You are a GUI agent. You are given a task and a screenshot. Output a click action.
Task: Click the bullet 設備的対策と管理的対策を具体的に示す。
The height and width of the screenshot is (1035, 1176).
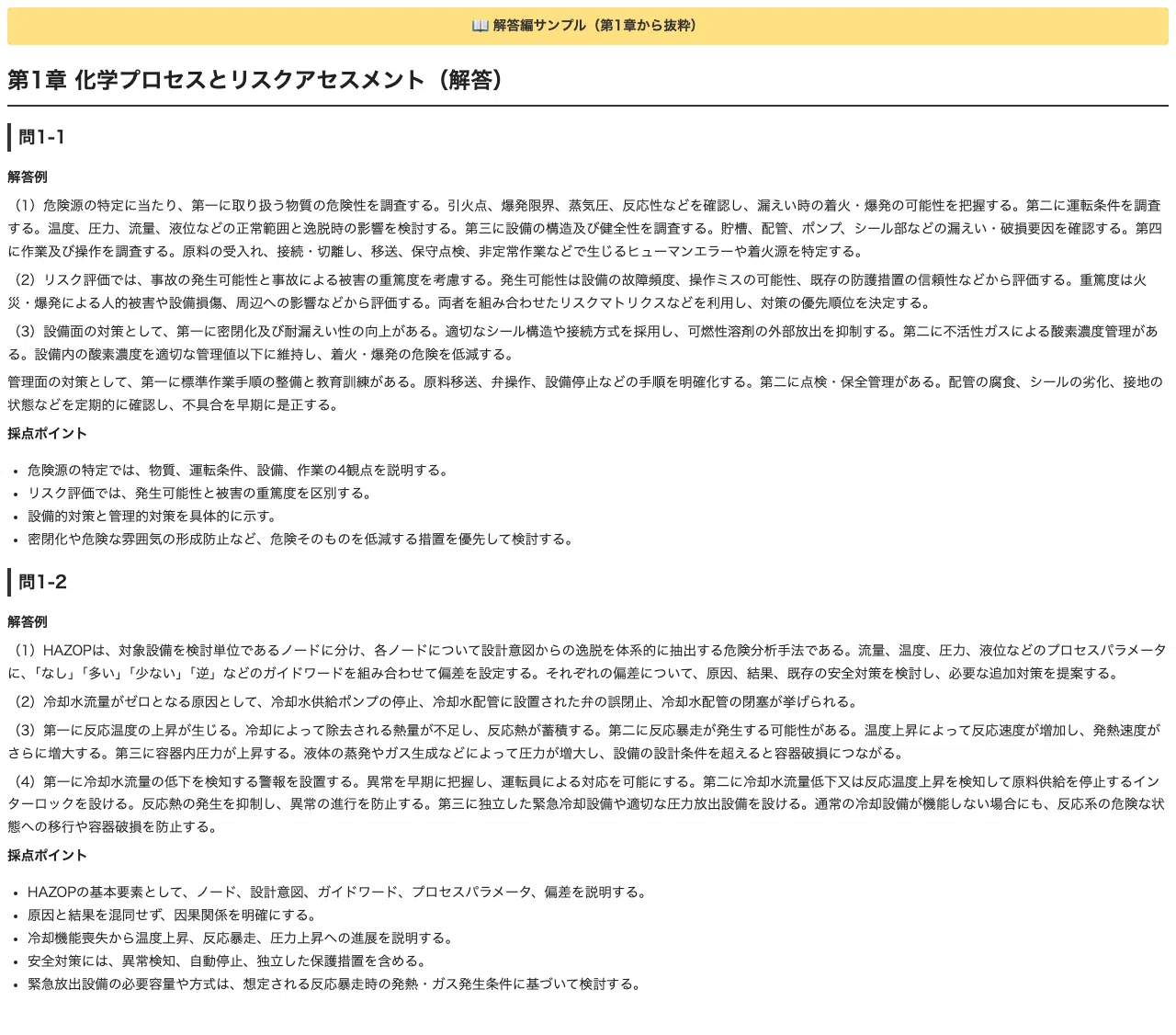[153, 516]
